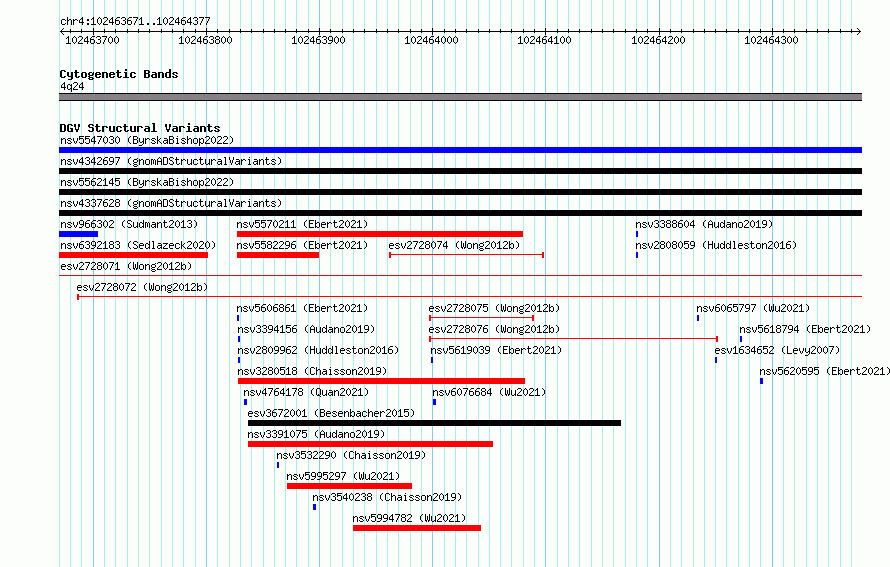Click ruler position 102464200
Viewport: 890px width, 567px height.
(x=658, y=40)
